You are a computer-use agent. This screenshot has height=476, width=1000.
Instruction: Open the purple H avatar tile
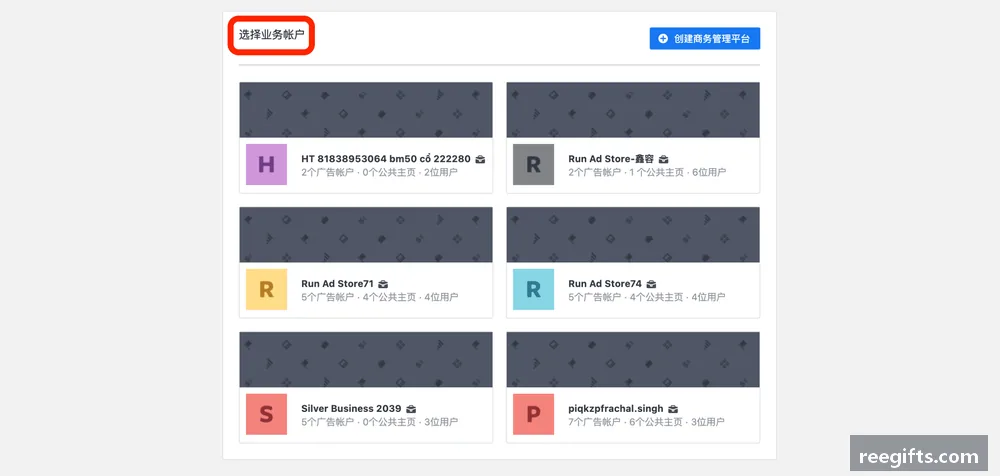[x=266, y=165]
